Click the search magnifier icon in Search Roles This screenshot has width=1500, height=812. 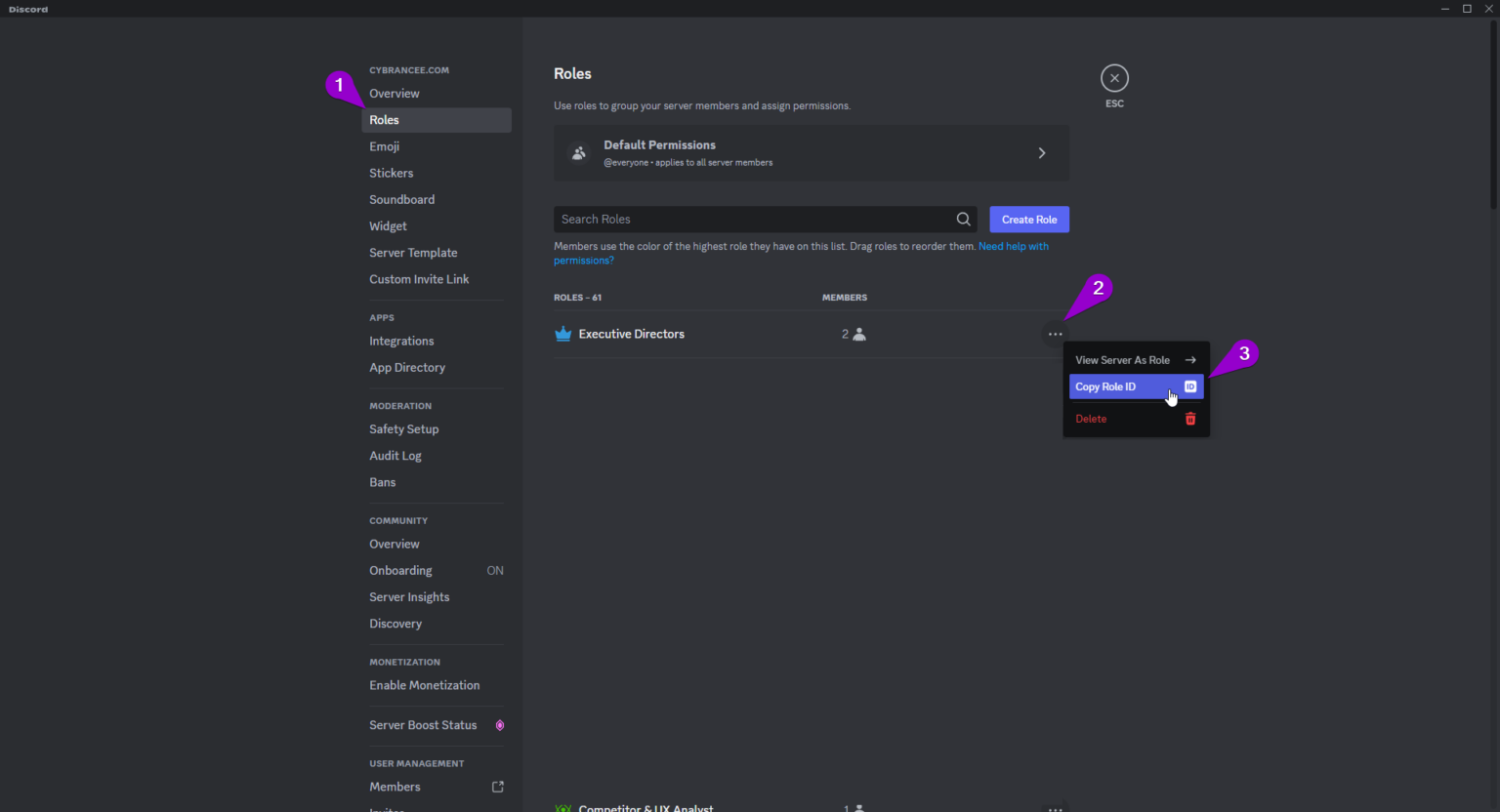coord(963,219)
